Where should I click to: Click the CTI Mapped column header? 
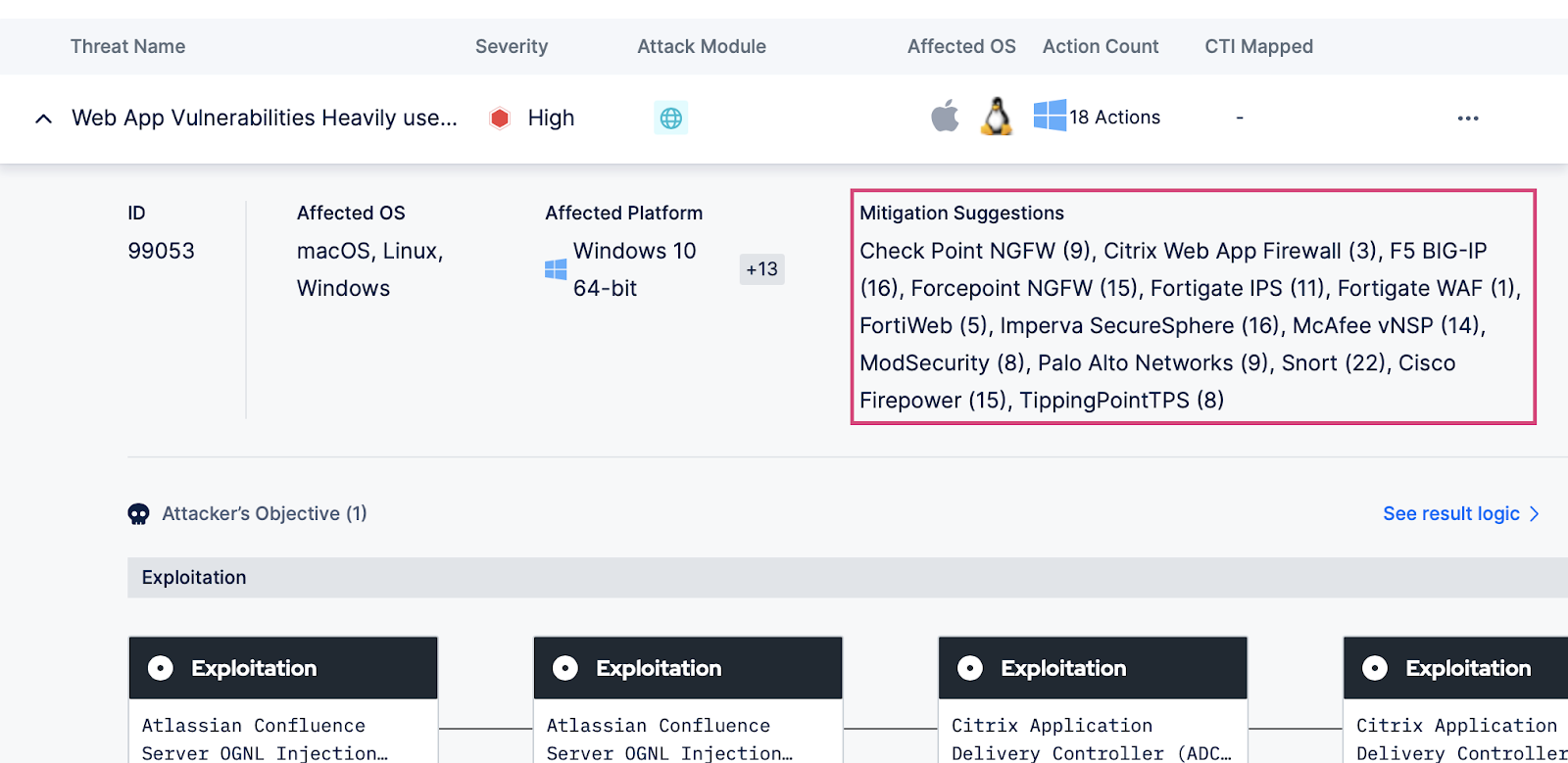(x=1259, y=46)
